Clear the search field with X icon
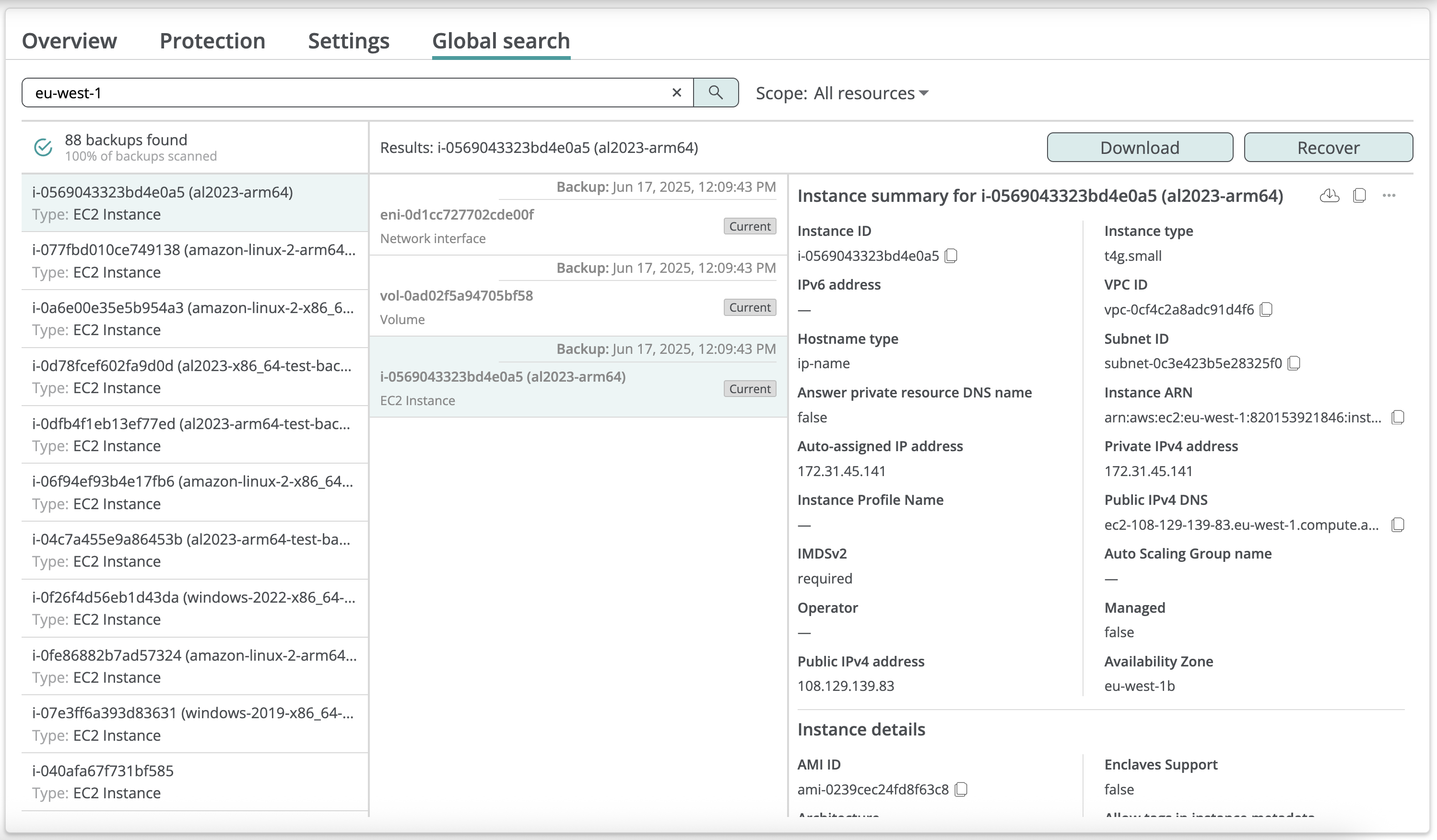This screenshot has height=840, width=1437. pos(677,93)
